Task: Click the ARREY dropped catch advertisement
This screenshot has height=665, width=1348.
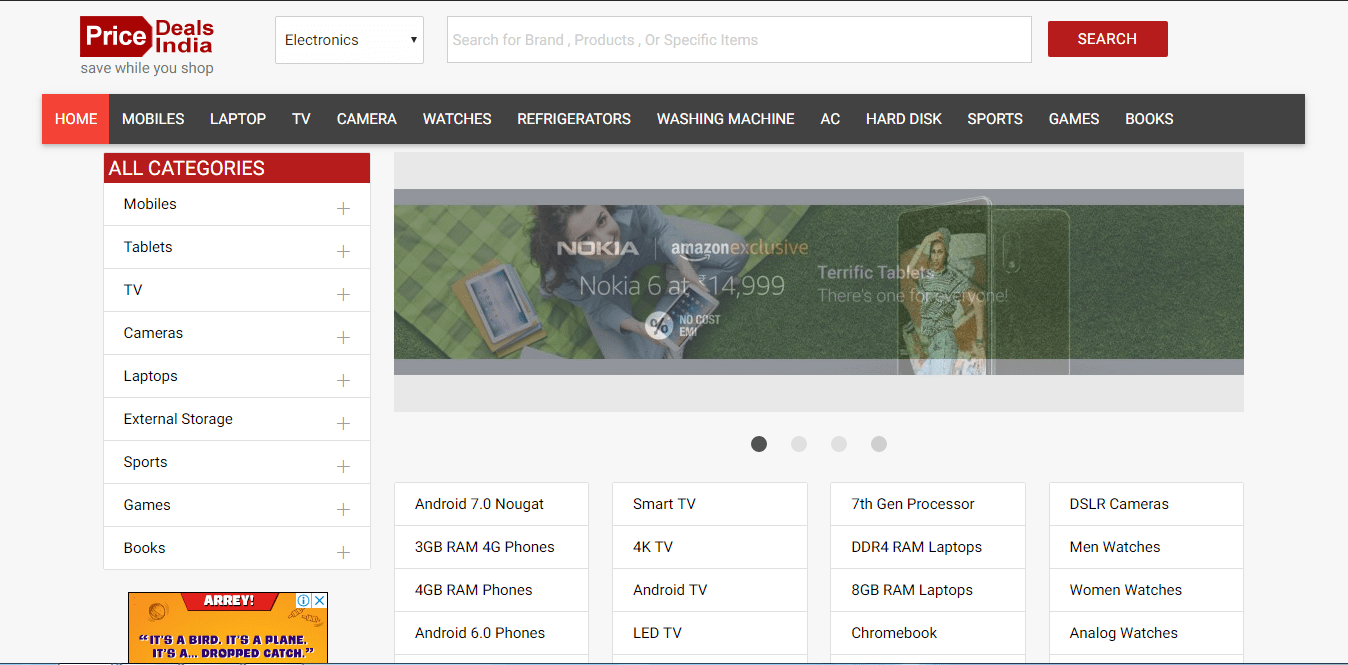Action: click(228, 628)
